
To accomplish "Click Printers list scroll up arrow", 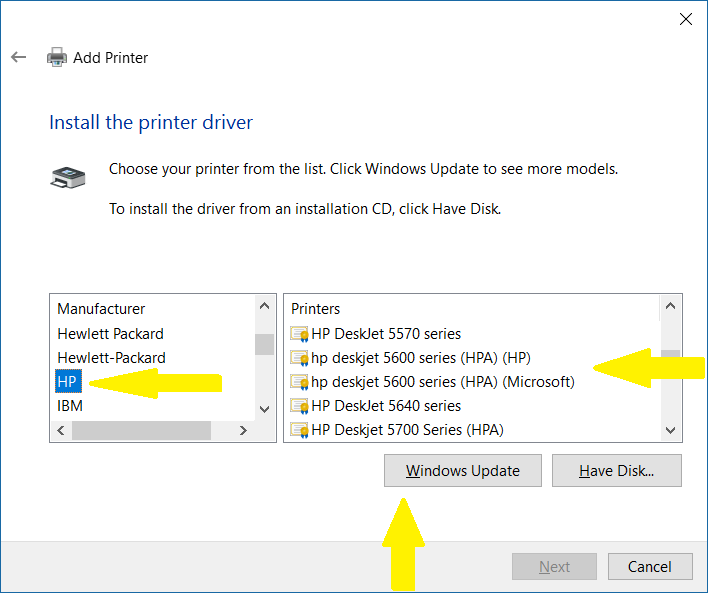I will [671, 306].
